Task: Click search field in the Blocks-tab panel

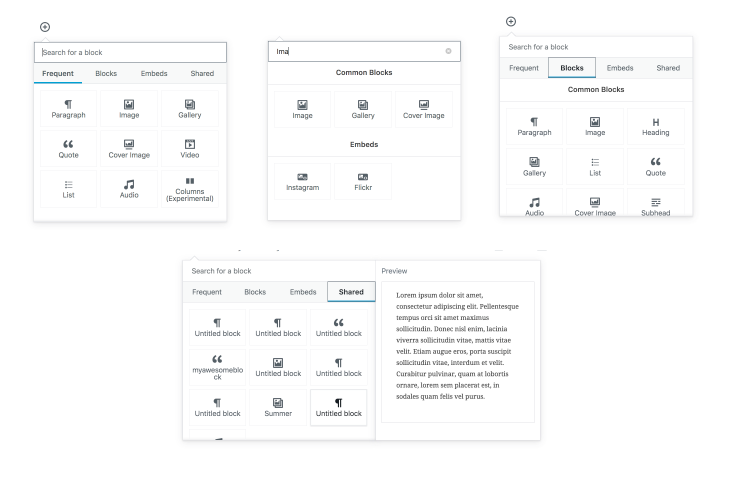Action: [596, 47]
